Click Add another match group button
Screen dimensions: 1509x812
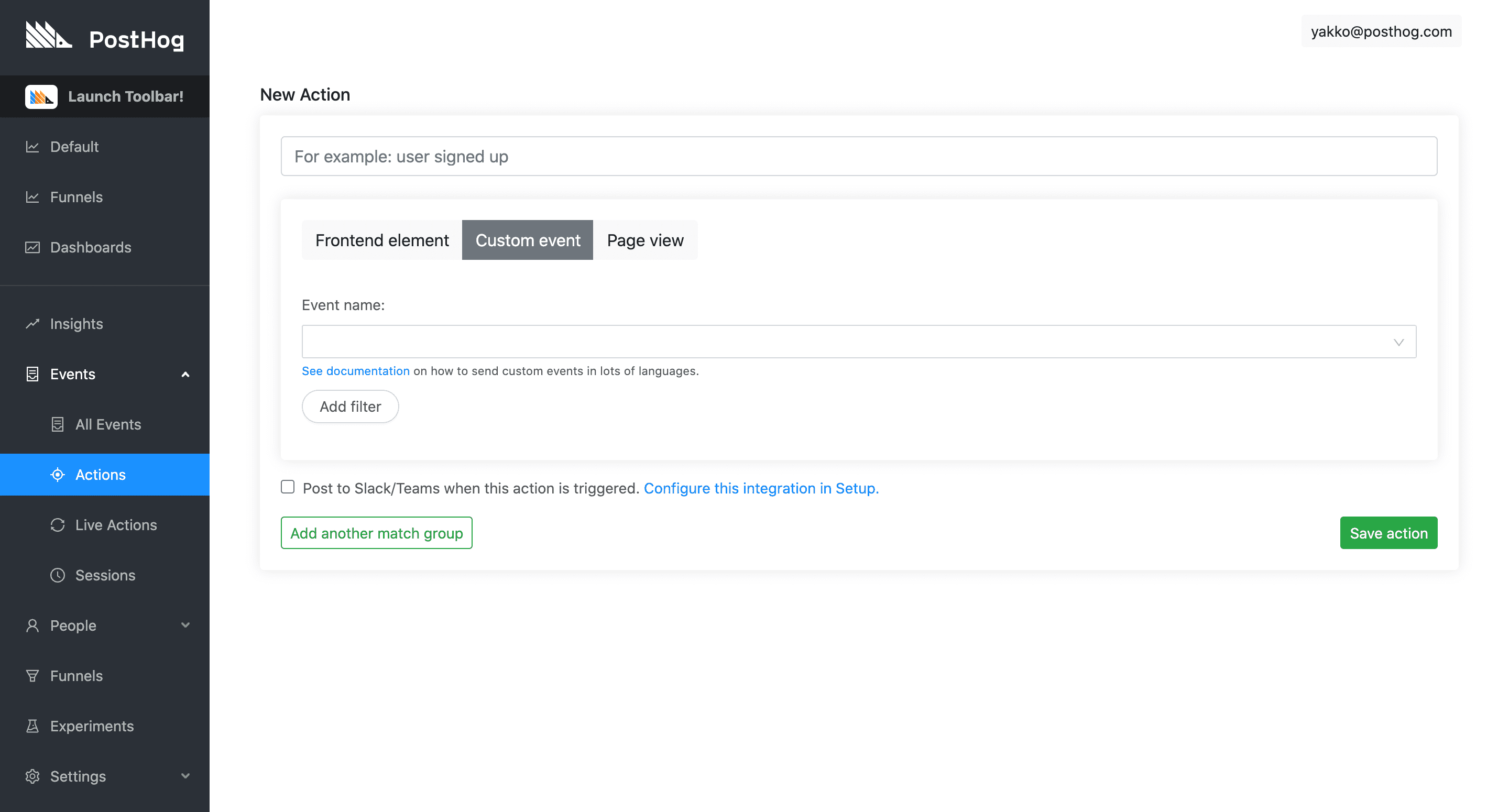[x=377, y=533]
